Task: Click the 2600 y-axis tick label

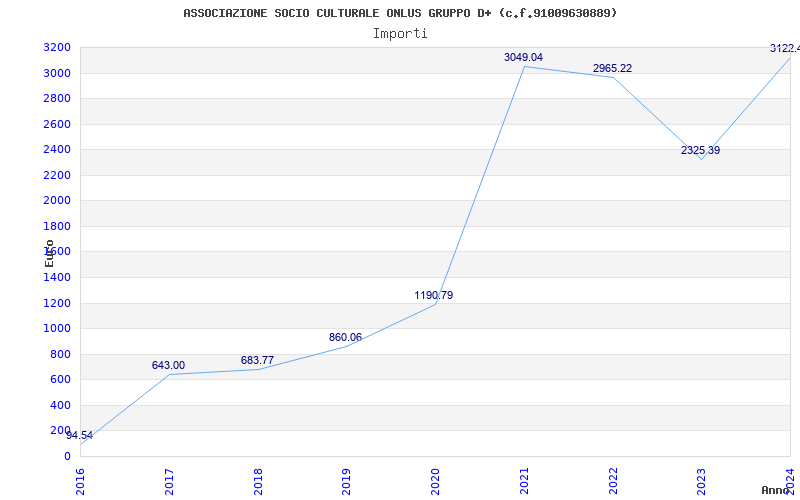Action: tap(57, 124)
